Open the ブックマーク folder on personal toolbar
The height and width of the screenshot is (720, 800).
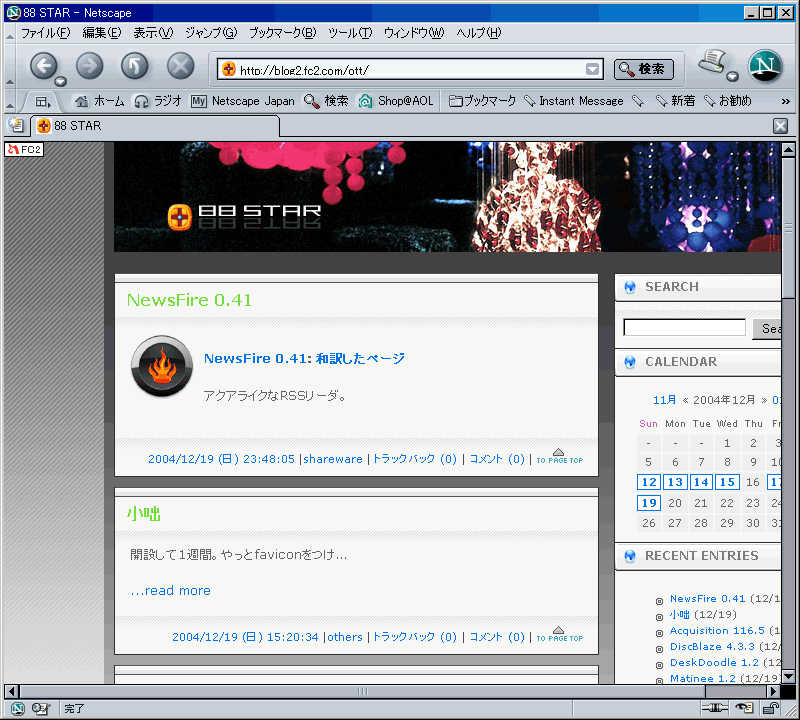click(x=482, y=101)
